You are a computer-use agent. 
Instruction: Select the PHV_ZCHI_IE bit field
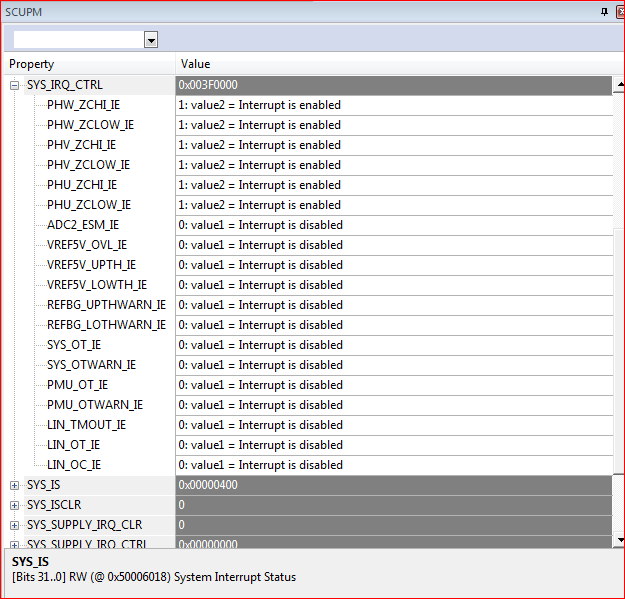point(81,145)
